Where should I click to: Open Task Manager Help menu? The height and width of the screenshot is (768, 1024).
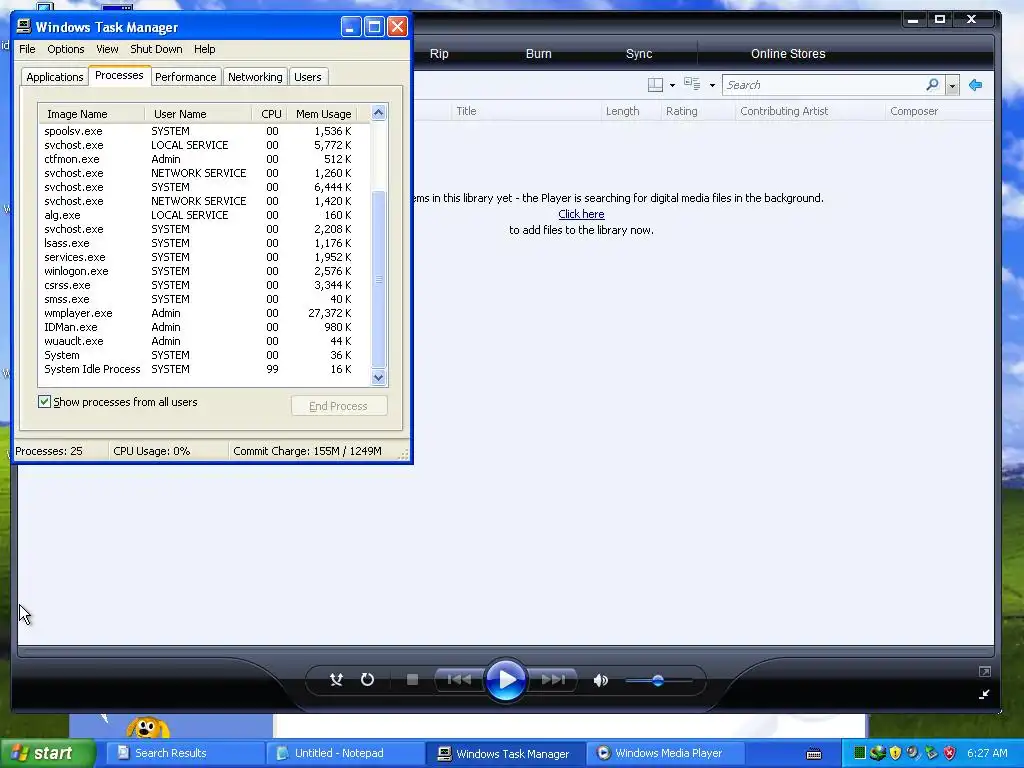pyautogui.click(x=204, y=49)
